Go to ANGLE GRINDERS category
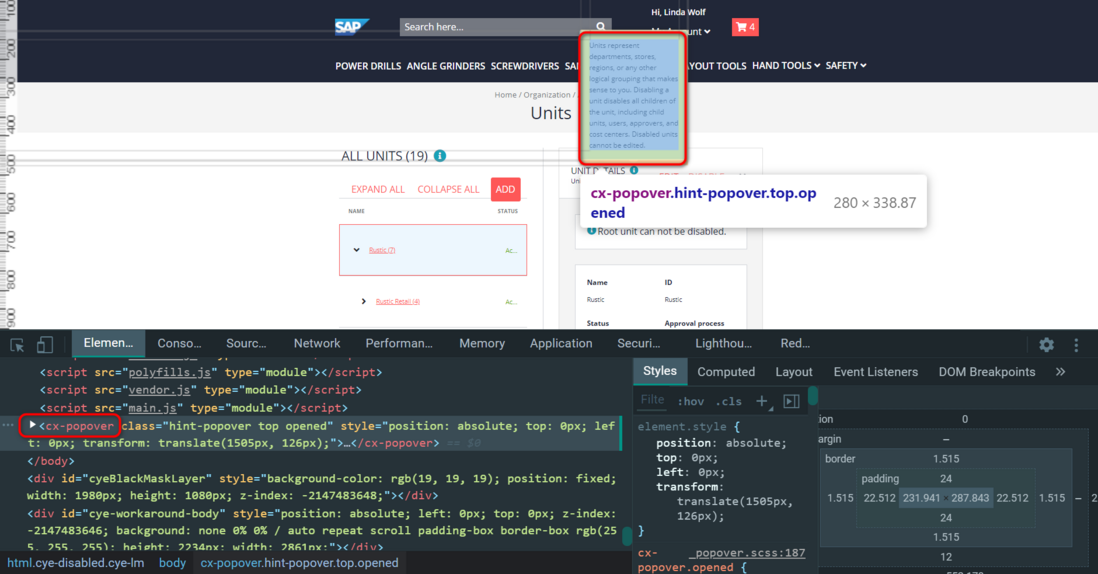 [445, 66]
